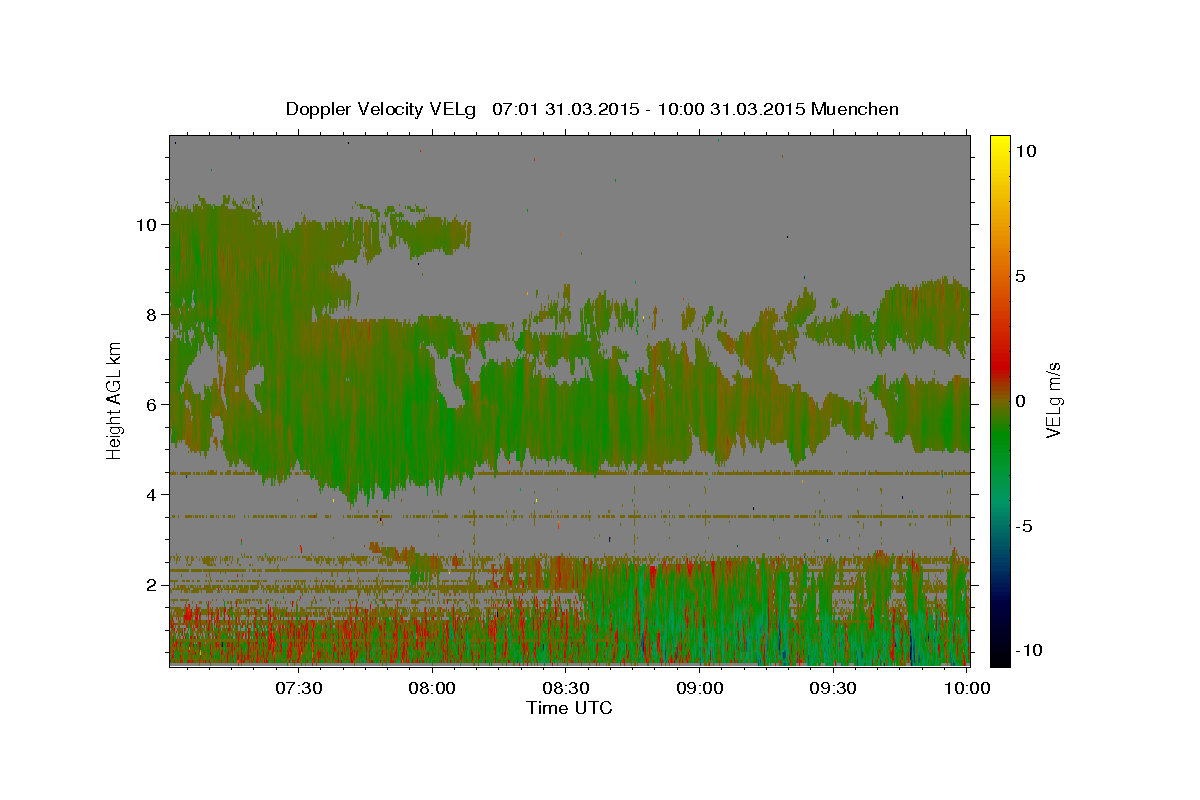Click the colorbar tick label '-10'
This screenshot has height=800, width=1200.
1028,650
